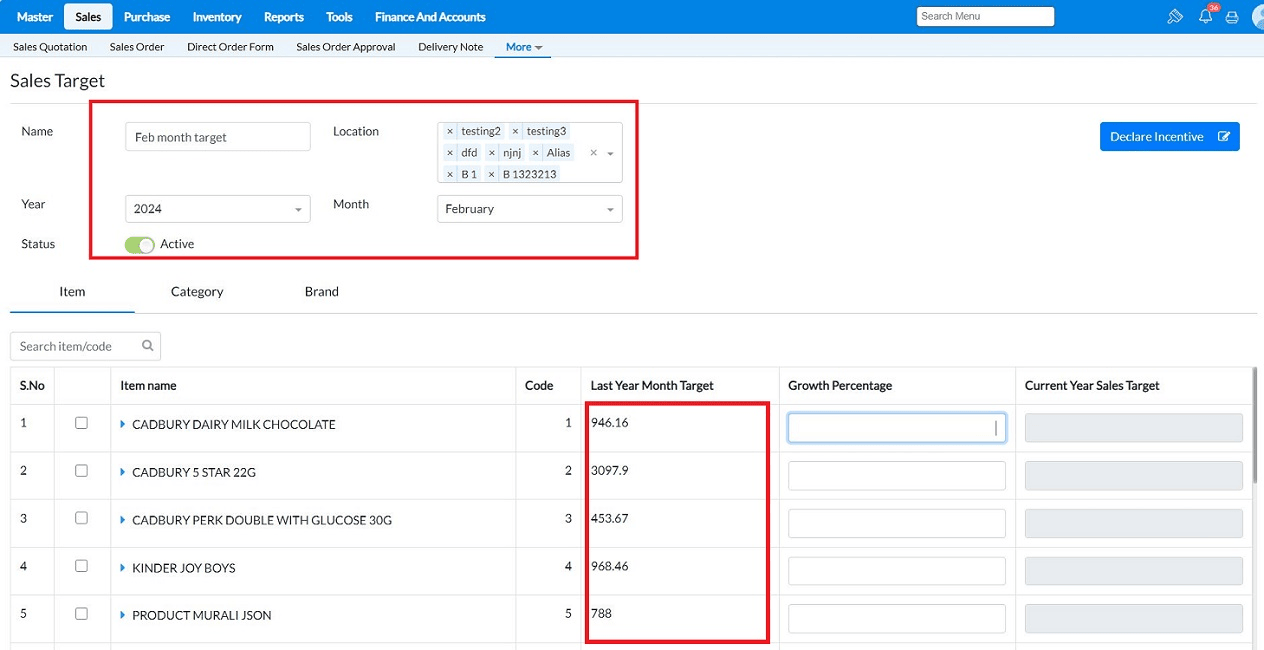1264x650 pixels.
Task: Open Finance And Accounts menu
Action: (x=430, y=17)
